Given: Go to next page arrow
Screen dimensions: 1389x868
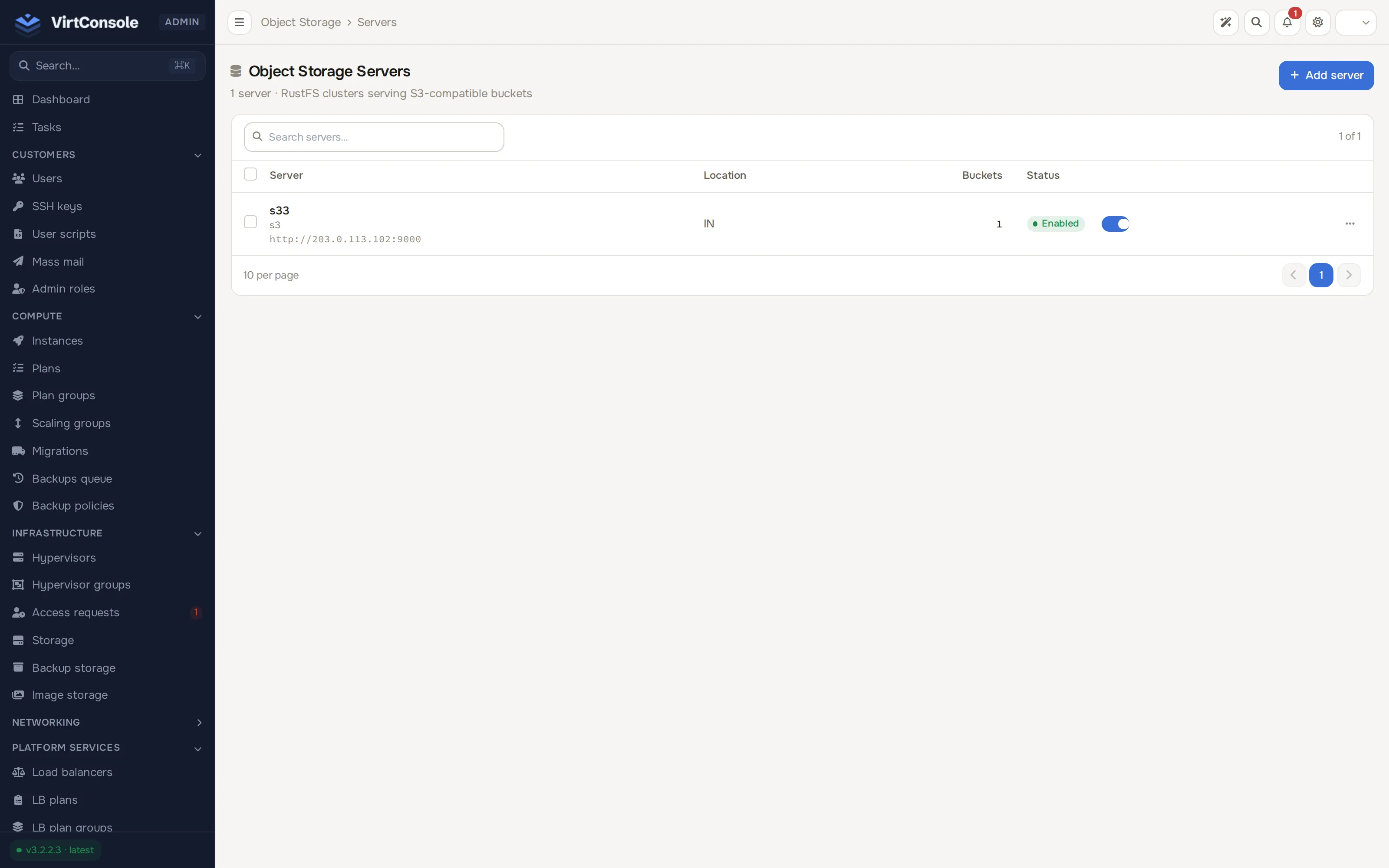Looking at the screenshot, I should point(1349,275).
